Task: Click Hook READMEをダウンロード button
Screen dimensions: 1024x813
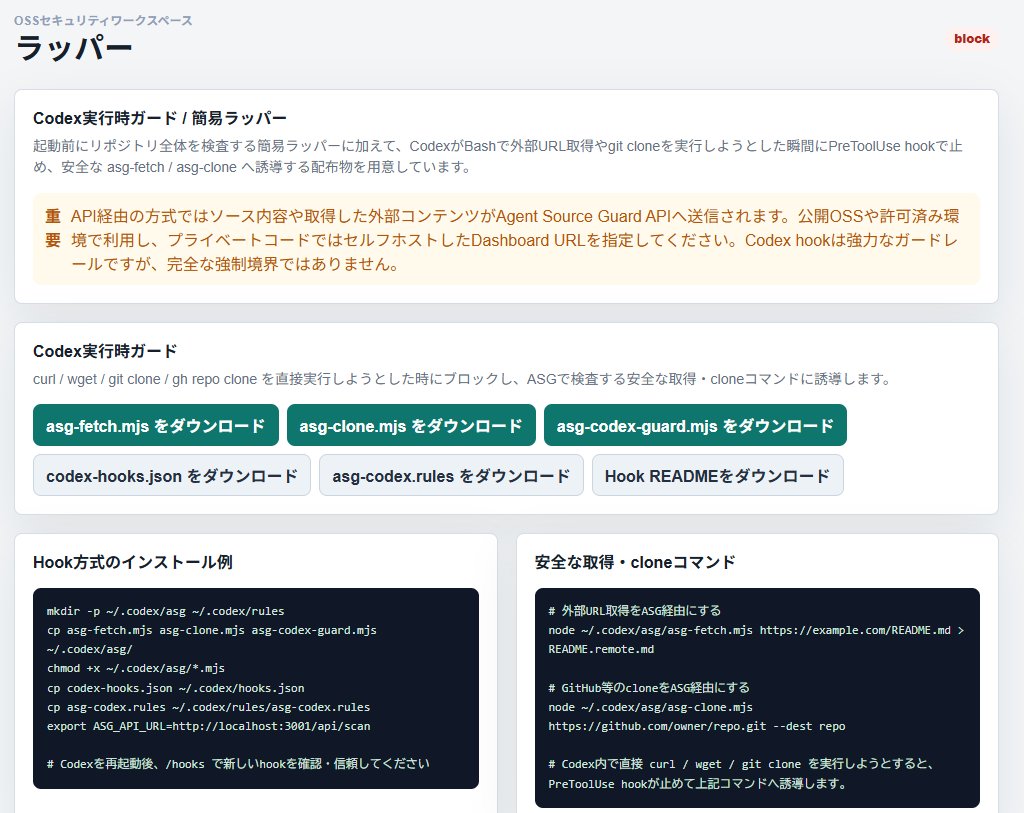Action: [x=717, y=475]
